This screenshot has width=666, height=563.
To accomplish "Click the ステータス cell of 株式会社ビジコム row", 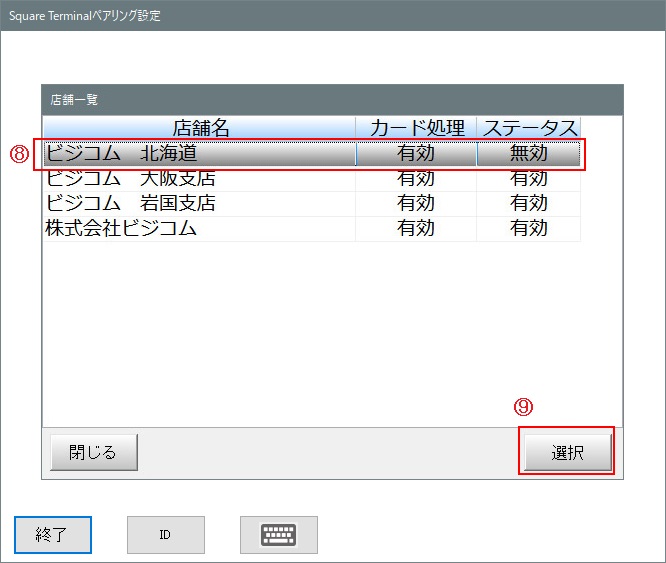I will point(529,228).
